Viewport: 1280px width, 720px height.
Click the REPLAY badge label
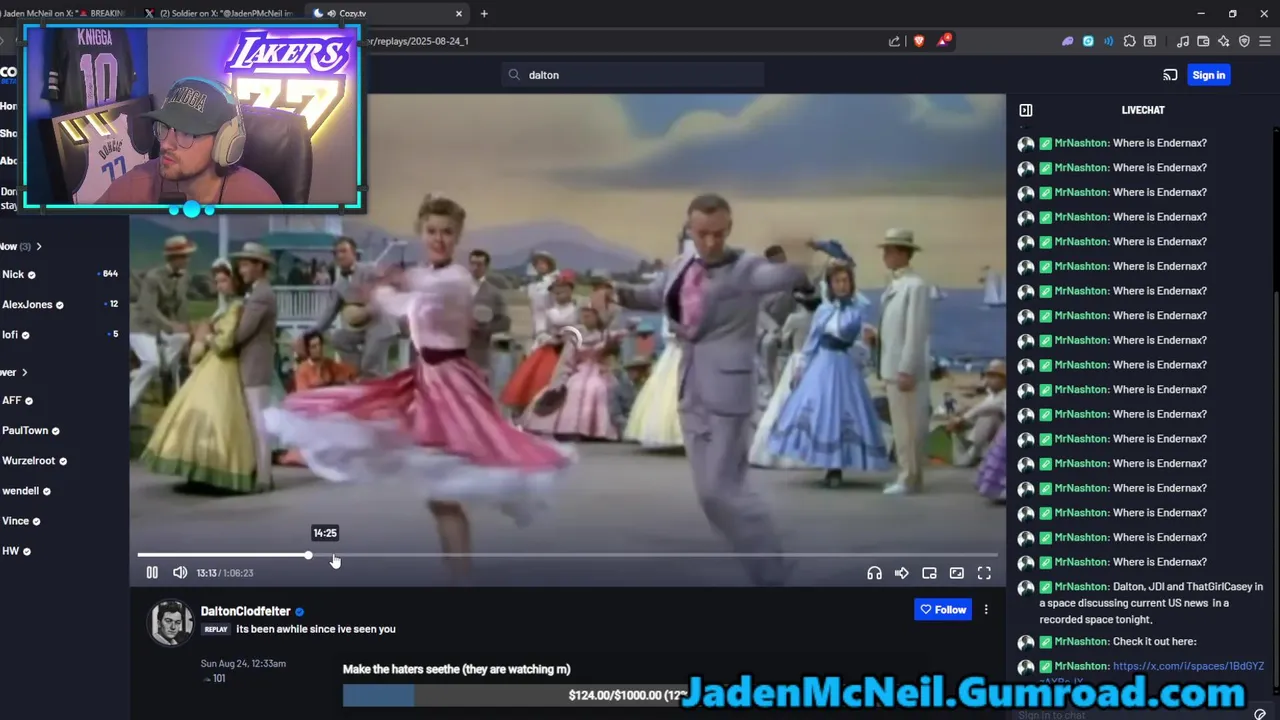click(x=216, y=630)
